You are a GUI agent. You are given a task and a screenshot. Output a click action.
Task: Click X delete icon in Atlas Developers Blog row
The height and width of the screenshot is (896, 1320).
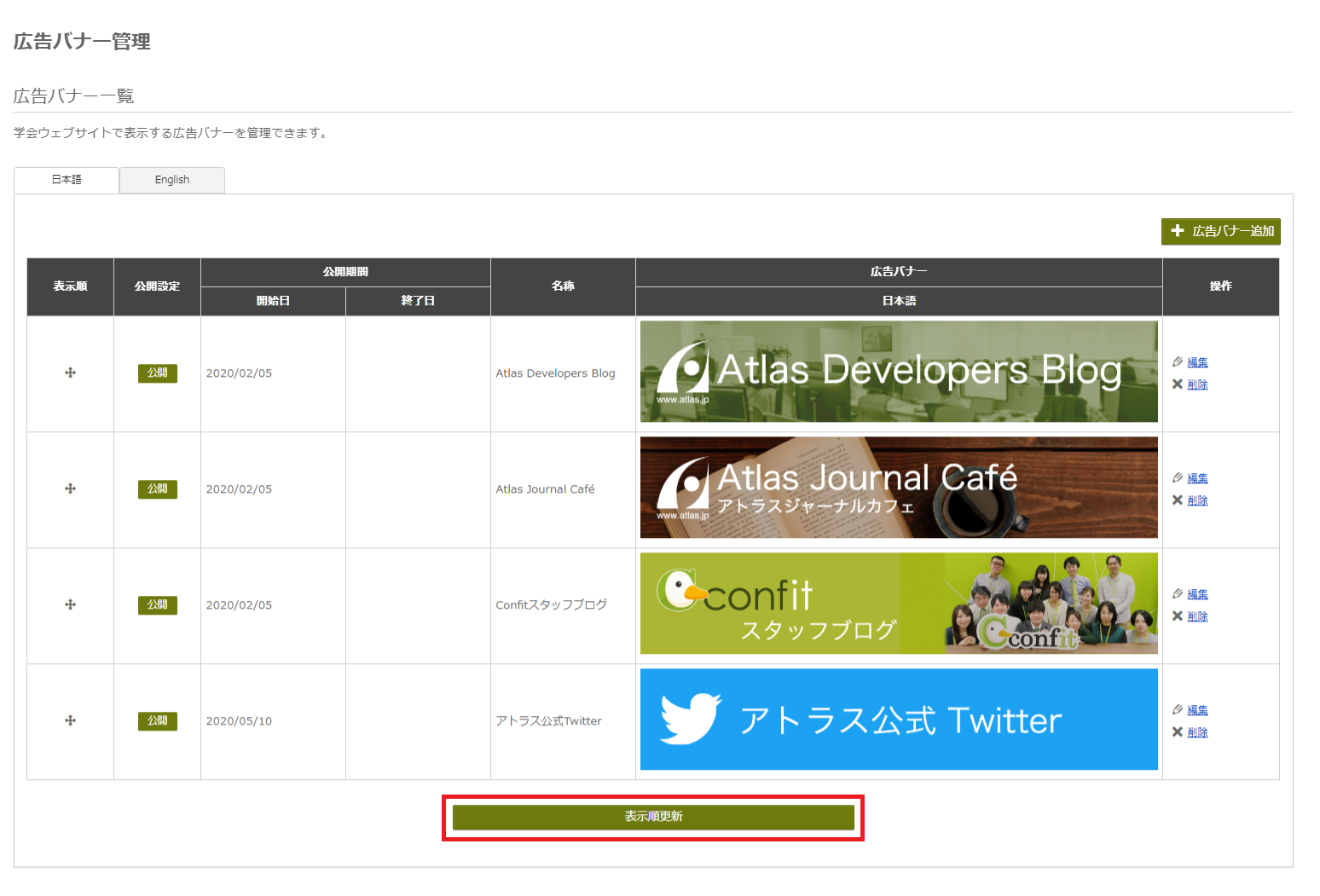[1178, 384]
